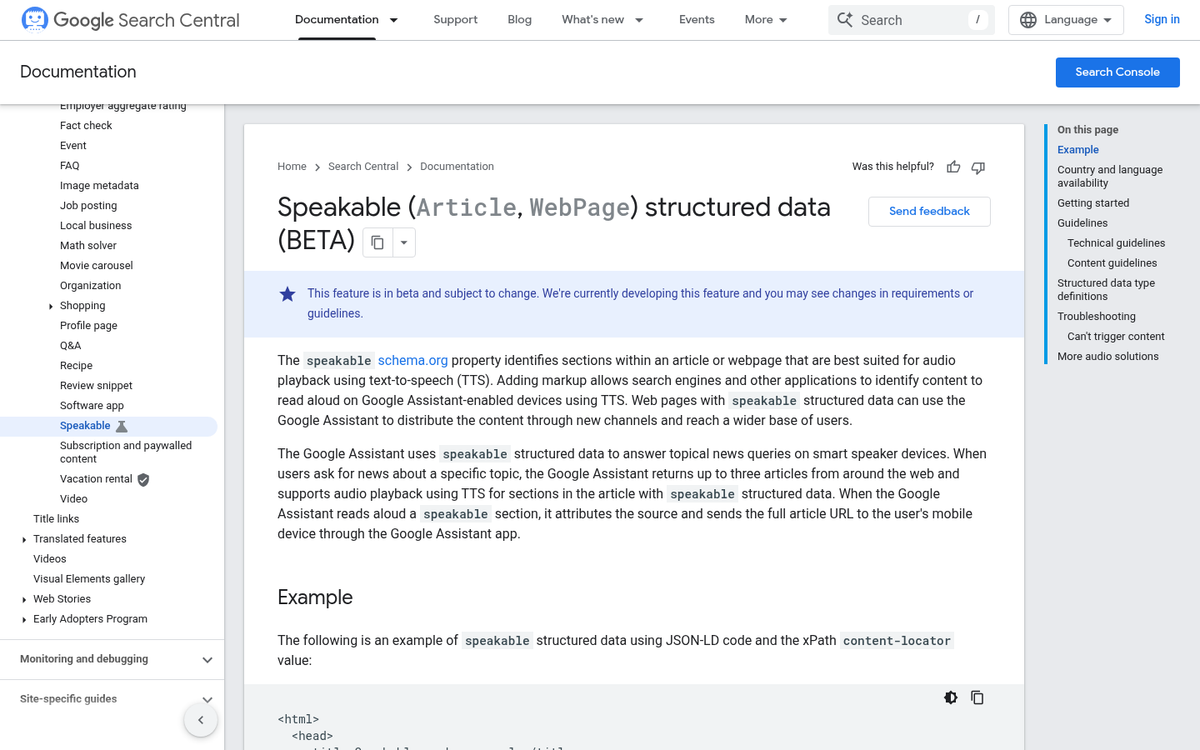Select Recipe in the sidebar navigation
Screen dimensions: 1200x750
click(76, 365)
